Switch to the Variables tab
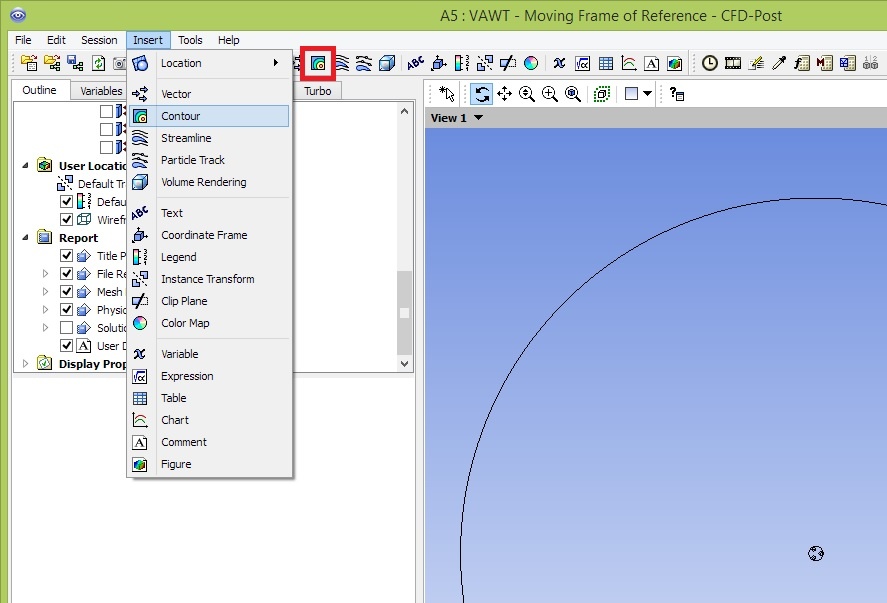Screen dimensions: 887x603 point(101,91)
